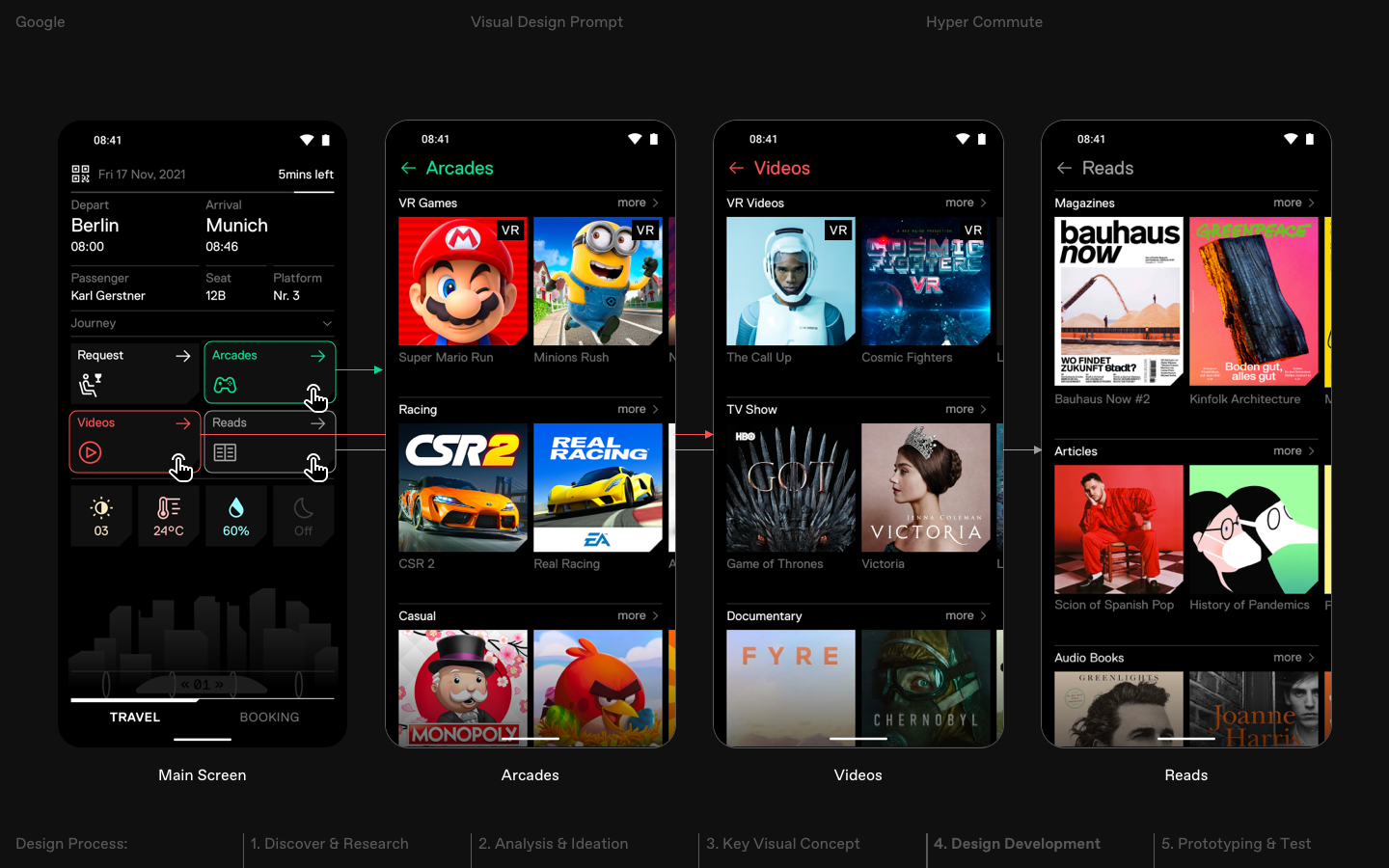Open the Joanne Harris audio book cover
Image resolution: width=1389 pixels, height=868 pixels.
[1254, 709]
